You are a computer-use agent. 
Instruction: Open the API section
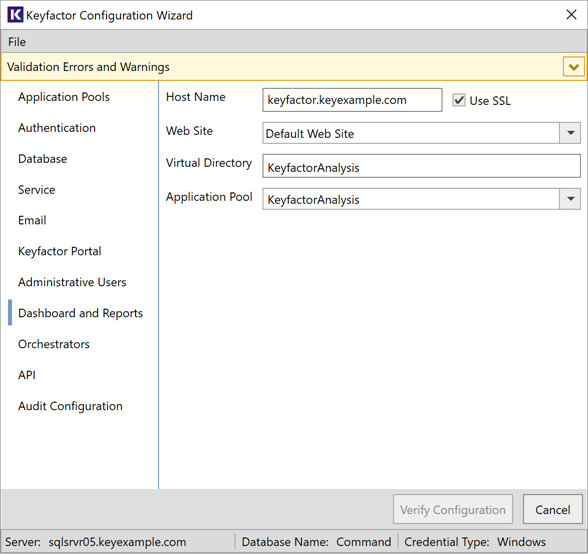pyautogui.click(x=27, y=375)
